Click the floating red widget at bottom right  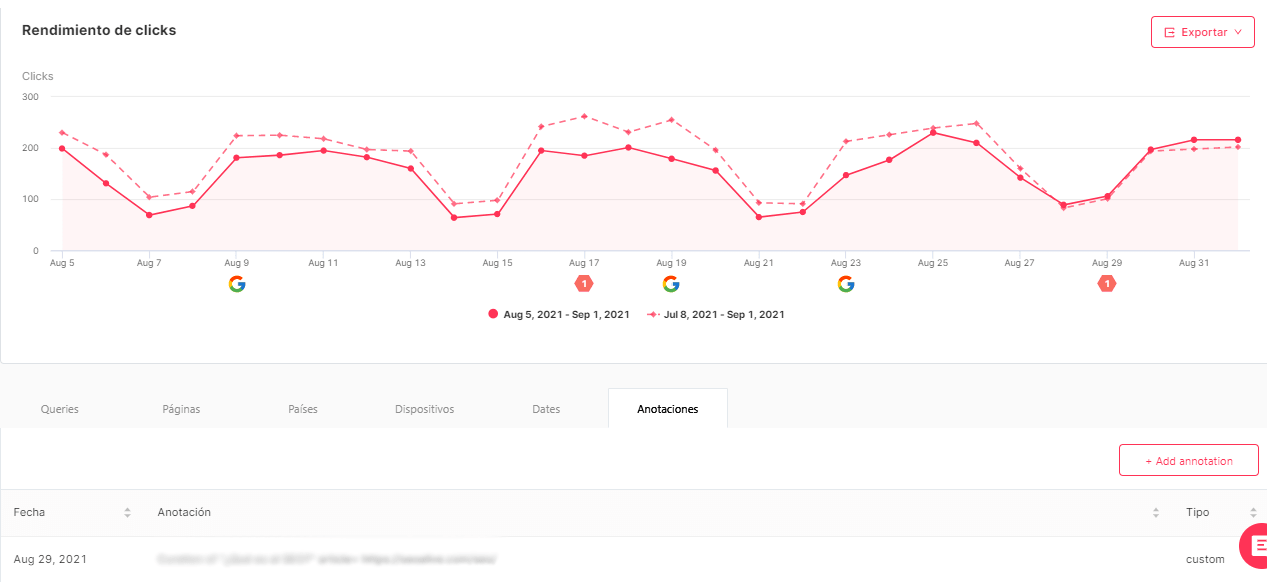[1256, 545]
